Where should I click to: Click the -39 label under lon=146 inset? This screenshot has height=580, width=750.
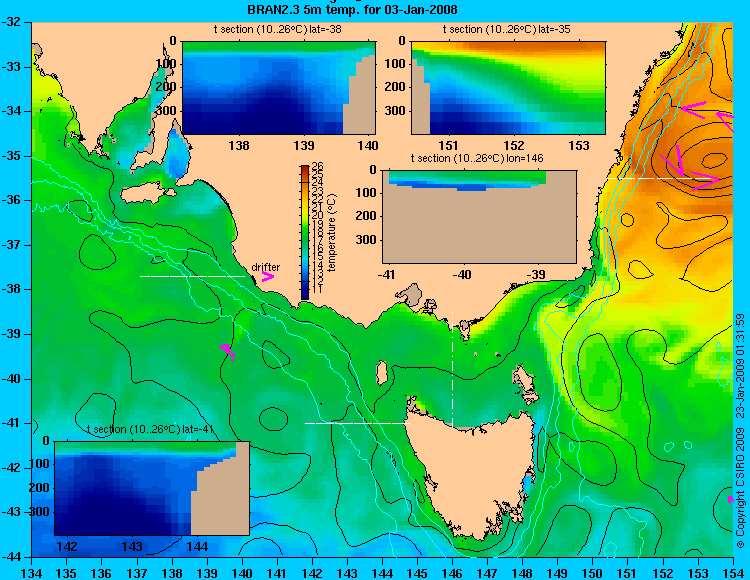click(x=538, y=274)
